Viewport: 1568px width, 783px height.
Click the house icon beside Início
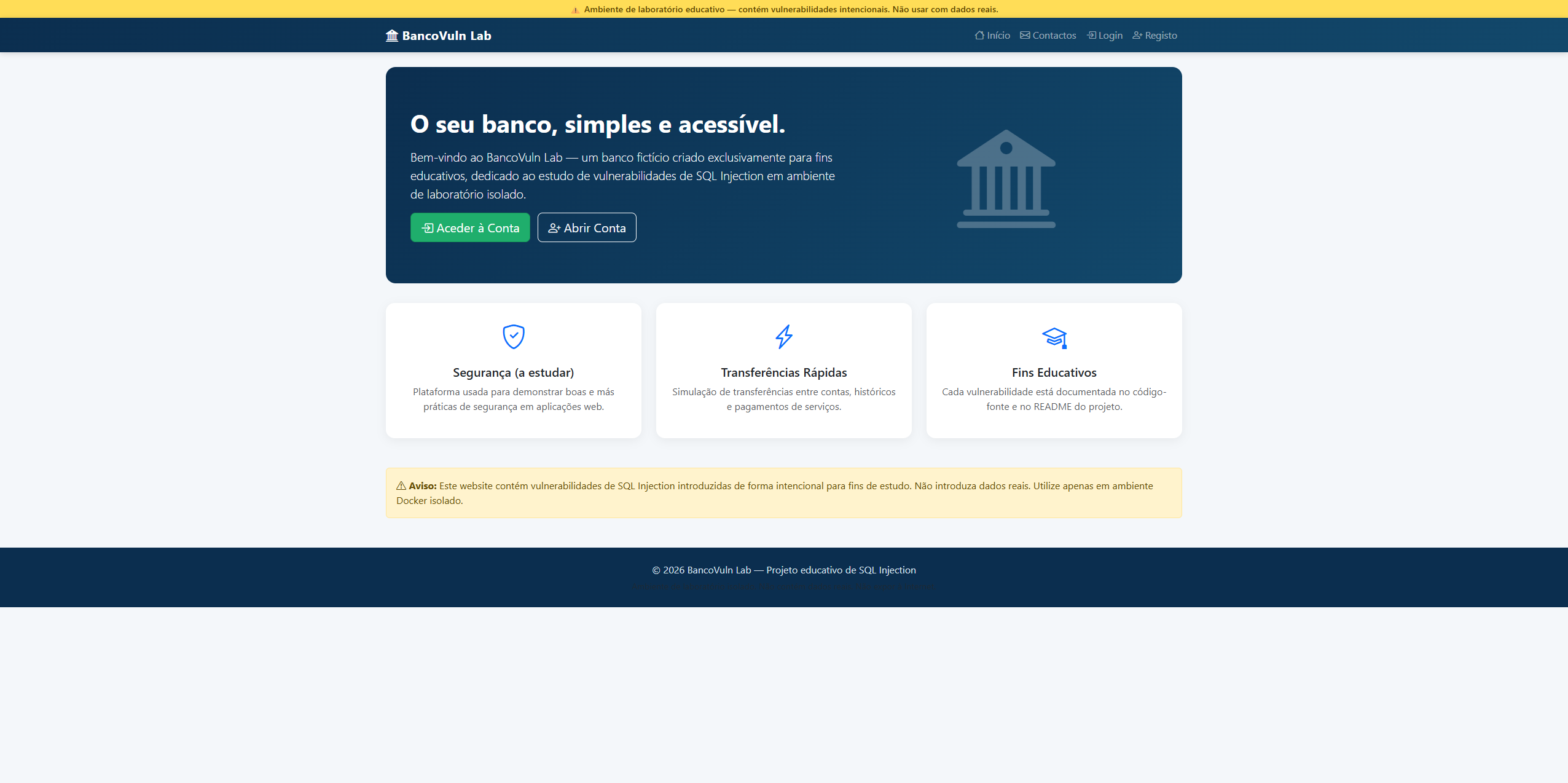coord(979,35)
